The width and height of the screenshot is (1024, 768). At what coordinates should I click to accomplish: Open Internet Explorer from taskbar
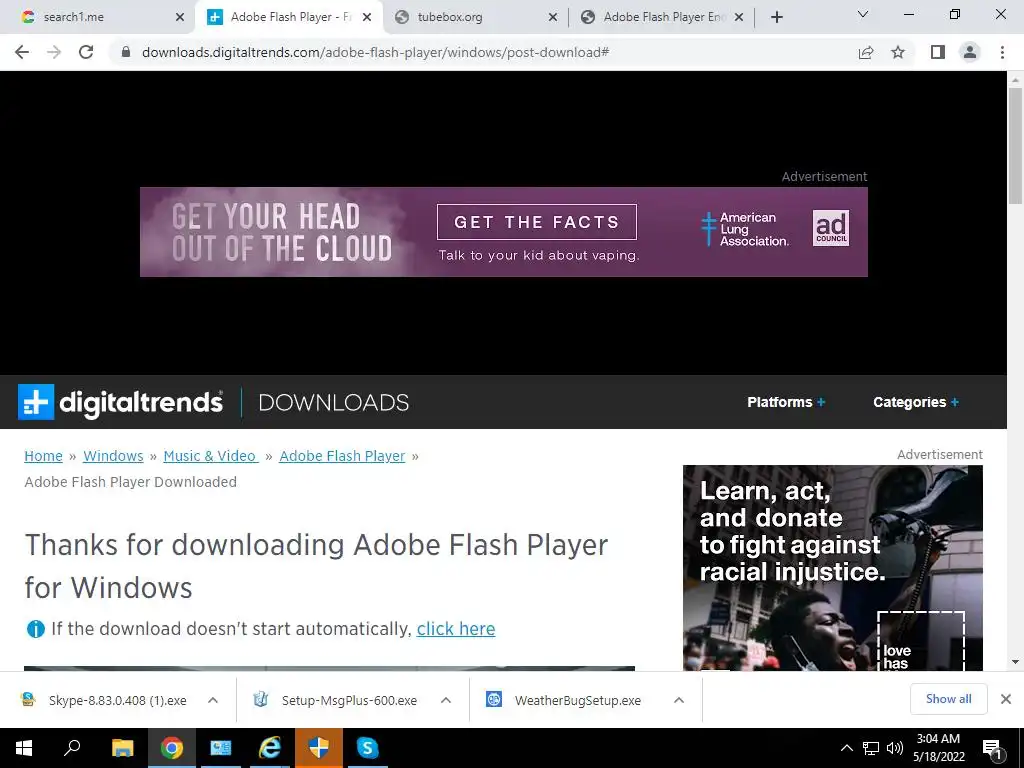tap(269, 748)
